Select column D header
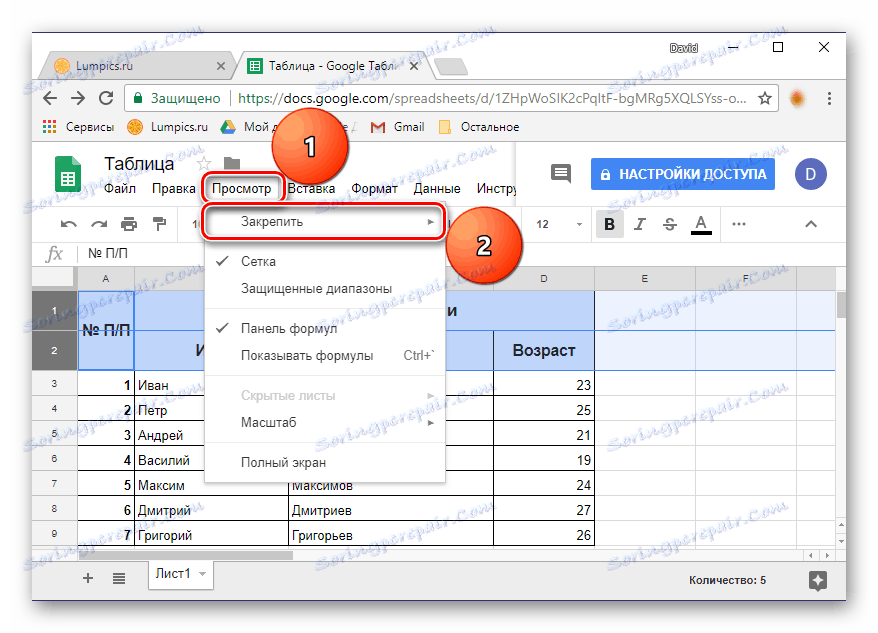 click(544, 278)
